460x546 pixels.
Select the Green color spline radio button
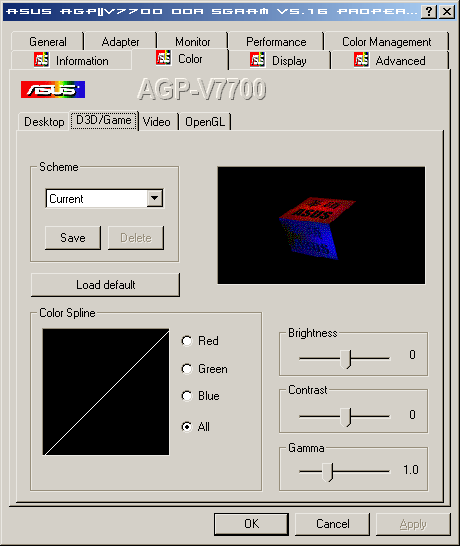click(187, 369)
